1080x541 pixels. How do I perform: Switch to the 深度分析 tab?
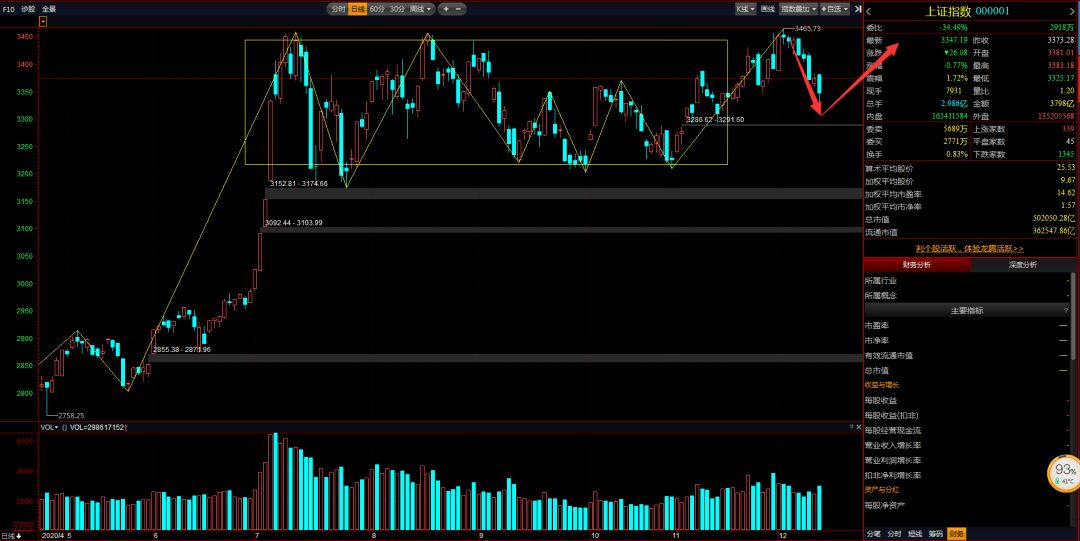(1023, 265)
